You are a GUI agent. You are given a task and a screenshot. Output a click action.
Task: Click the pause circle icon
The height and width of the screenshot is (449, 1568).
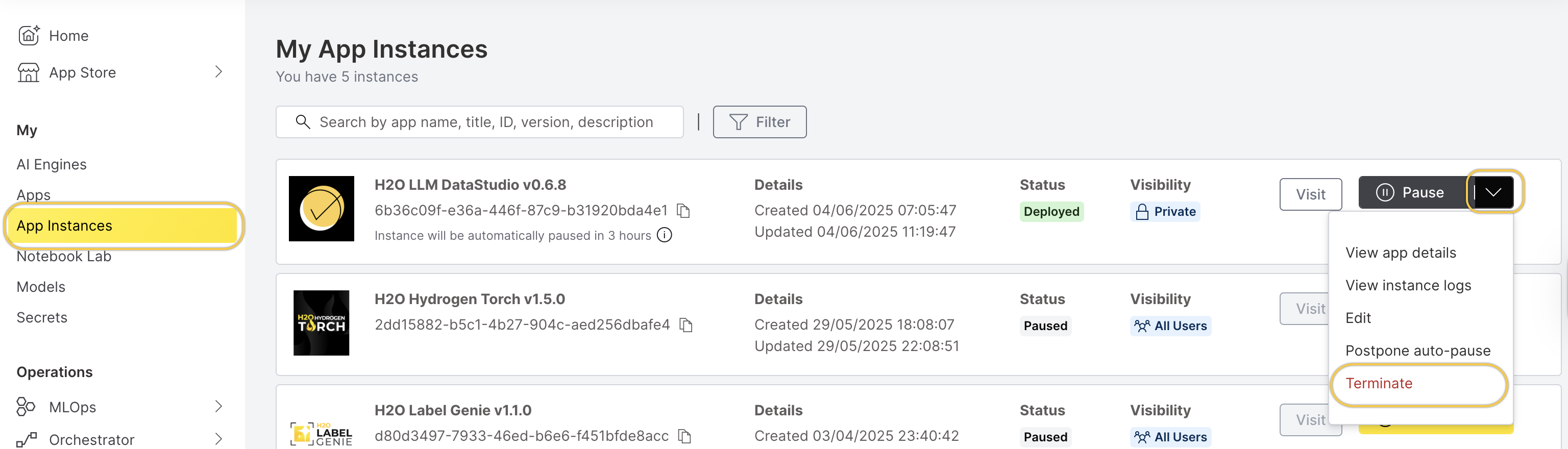point(1385,192)
